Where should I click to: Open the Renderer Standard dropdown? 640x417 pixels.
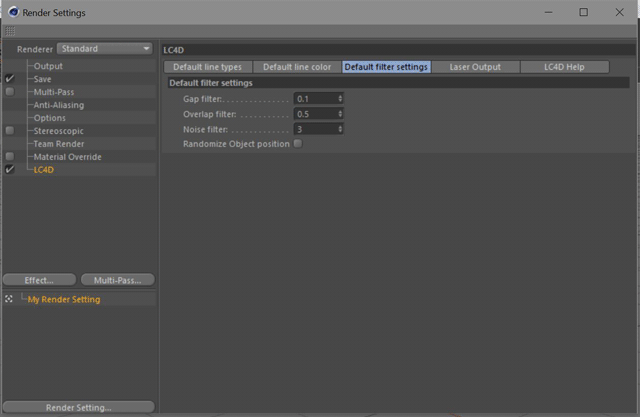pos(104,49)
